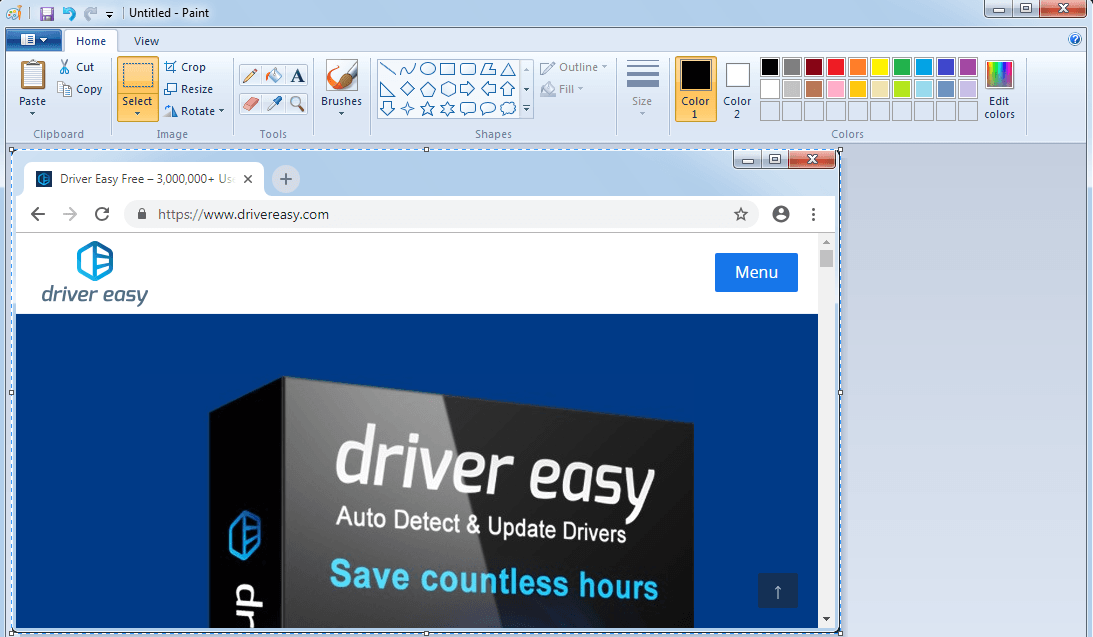1093x637 pixels.
Task: Click the Save icon in quick access toolbar
Action: (x=47, y=13)
